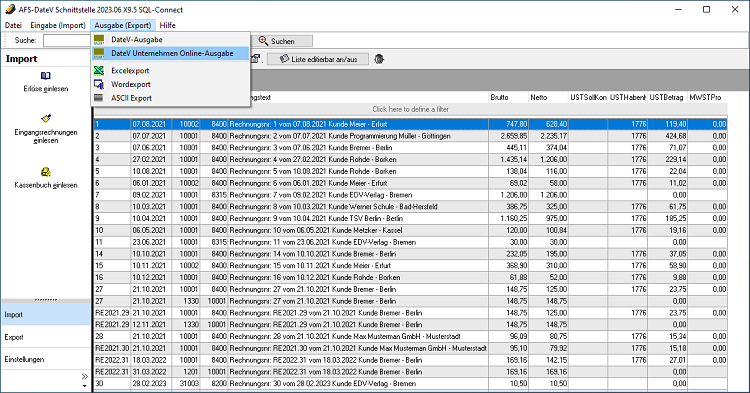This screenshot has width=750, height=393.
Task: Click the MWSTPro column header
Action: [x=707, y=98]
